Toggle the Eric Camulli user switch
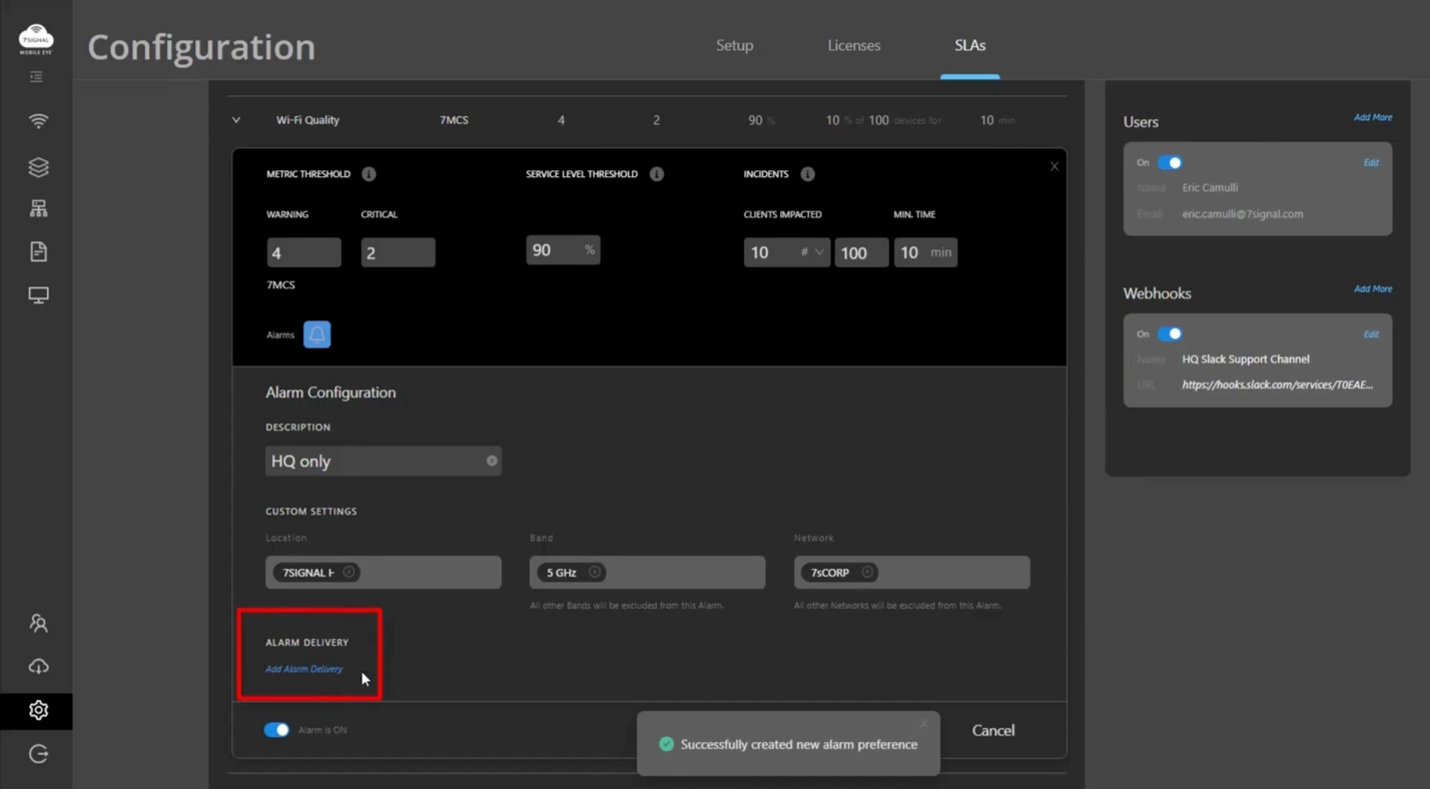The image size is (1430, 794). (x=1169, y=163)
